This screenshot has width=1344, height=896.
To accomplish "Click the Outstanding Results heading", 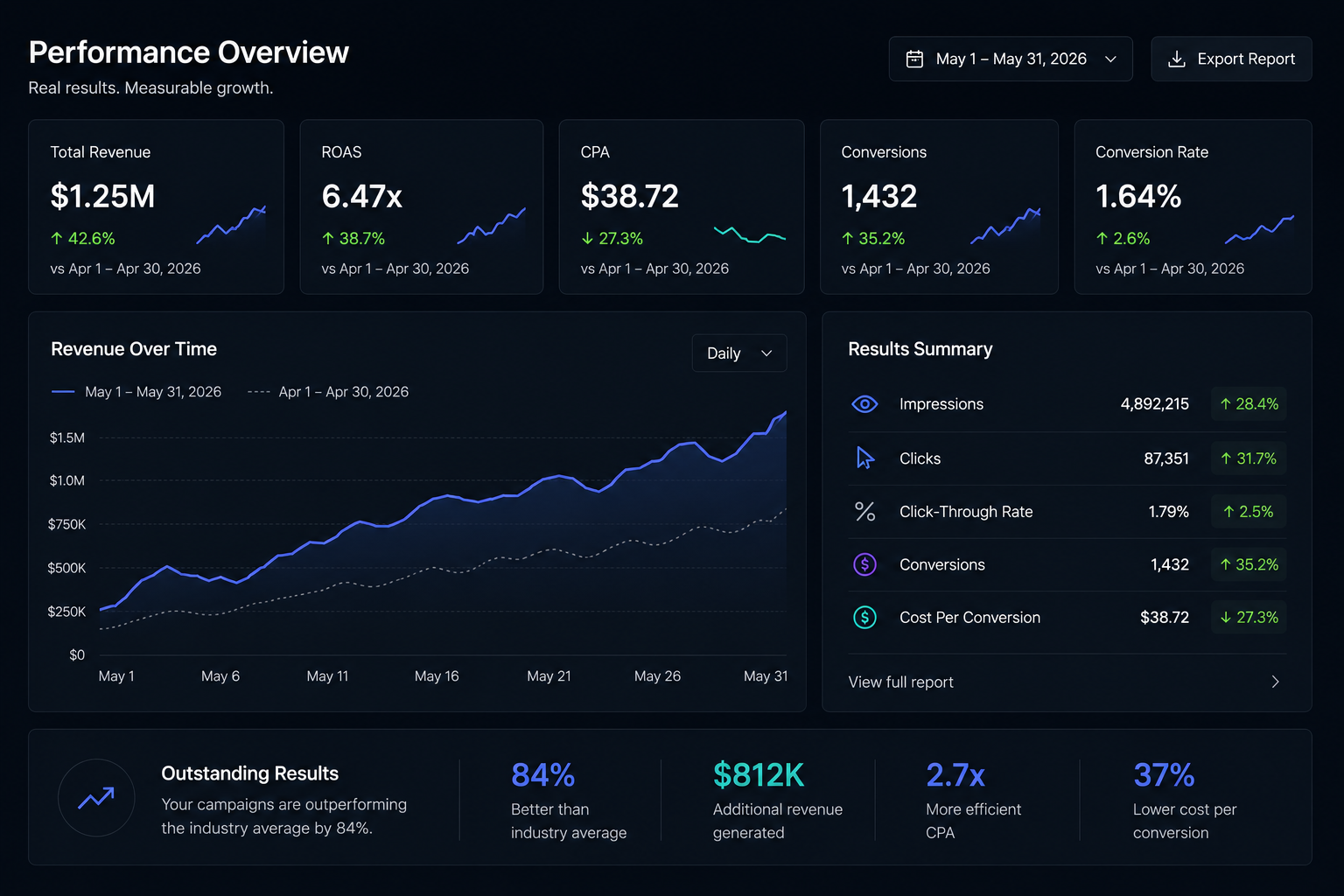I will click(x=250, y=773).
